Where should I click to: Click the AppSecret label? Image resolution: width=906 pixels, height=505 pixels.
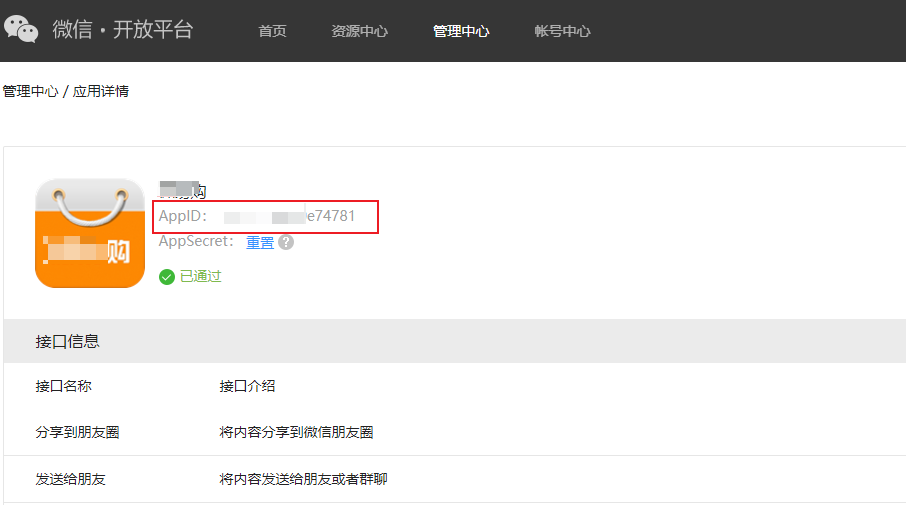(x=196, y=241)
